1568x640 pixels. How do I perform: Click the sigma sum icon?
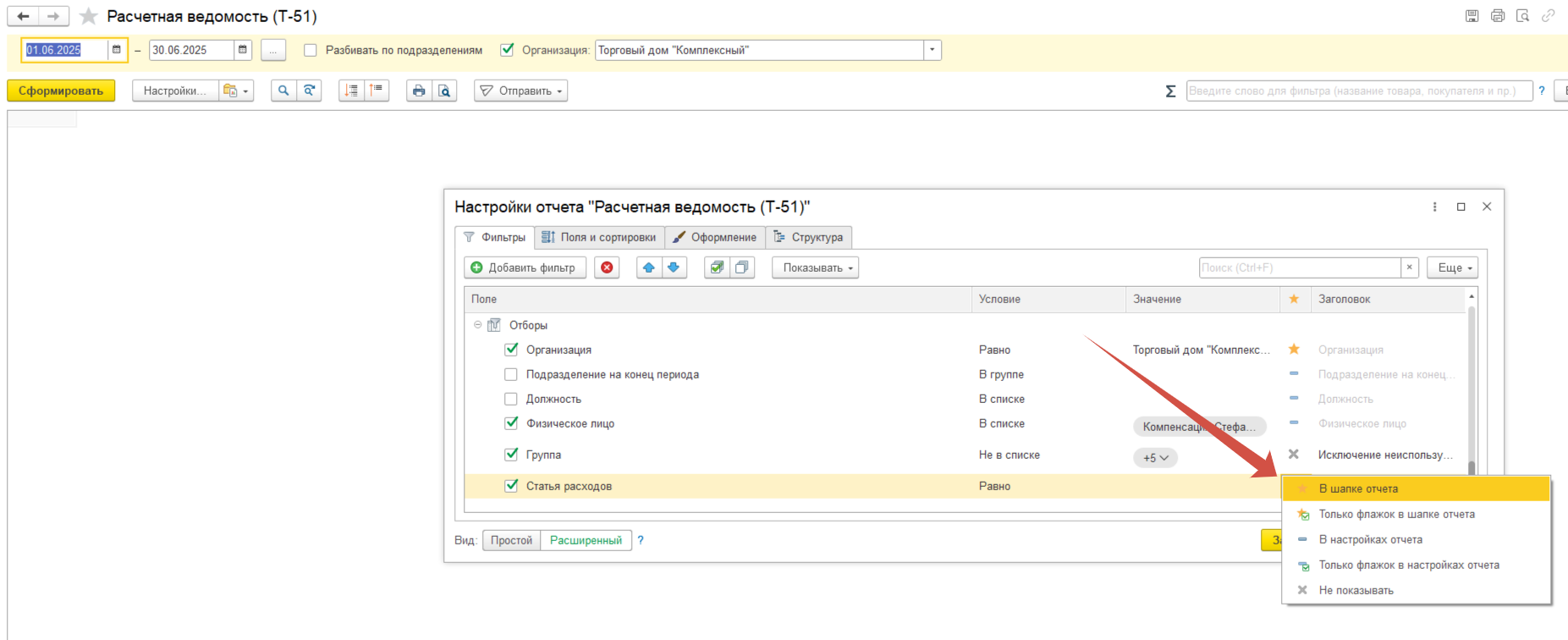[1170, 91]
